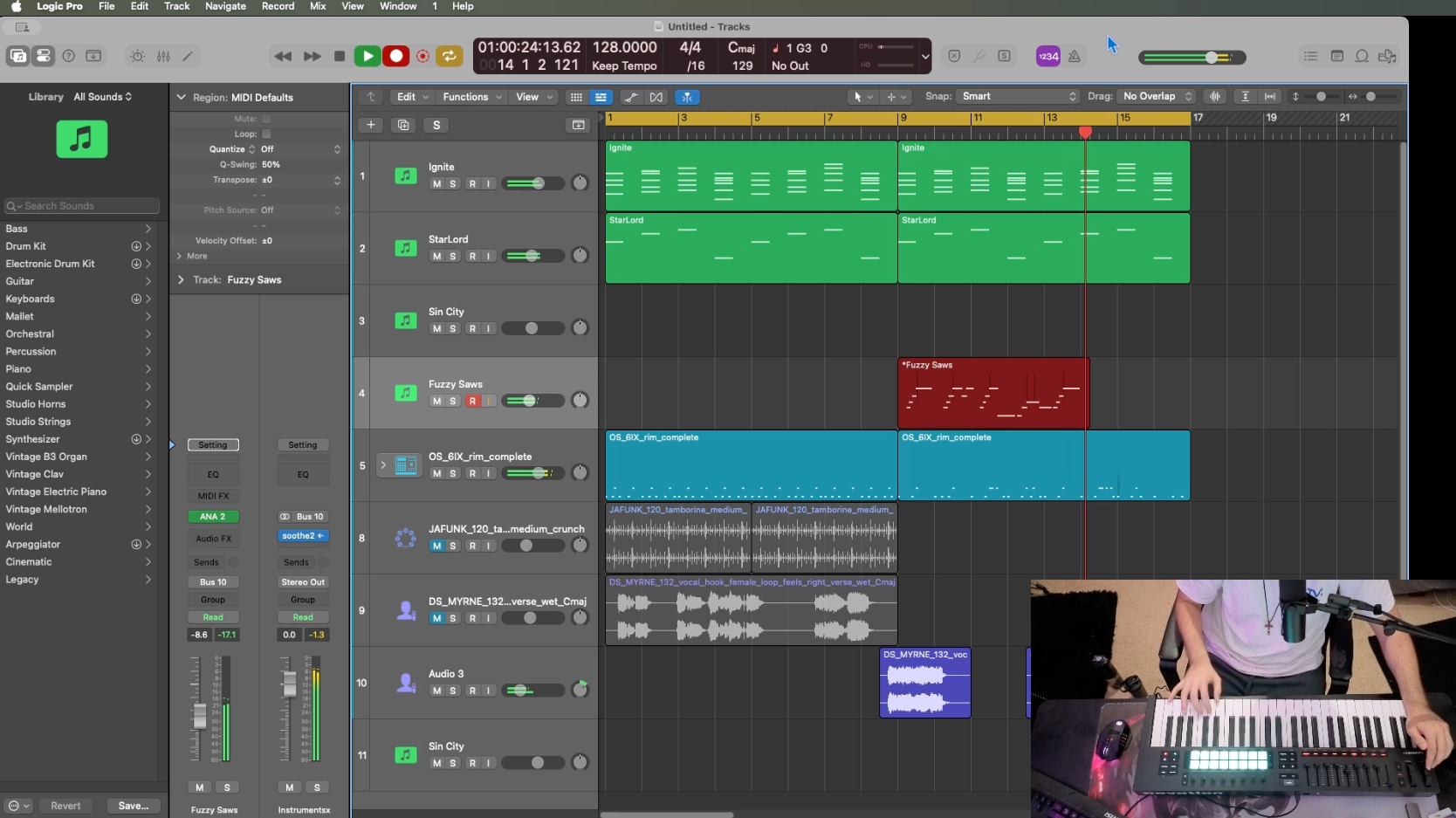Toggle the Catch Playhead button

(688, 97)
